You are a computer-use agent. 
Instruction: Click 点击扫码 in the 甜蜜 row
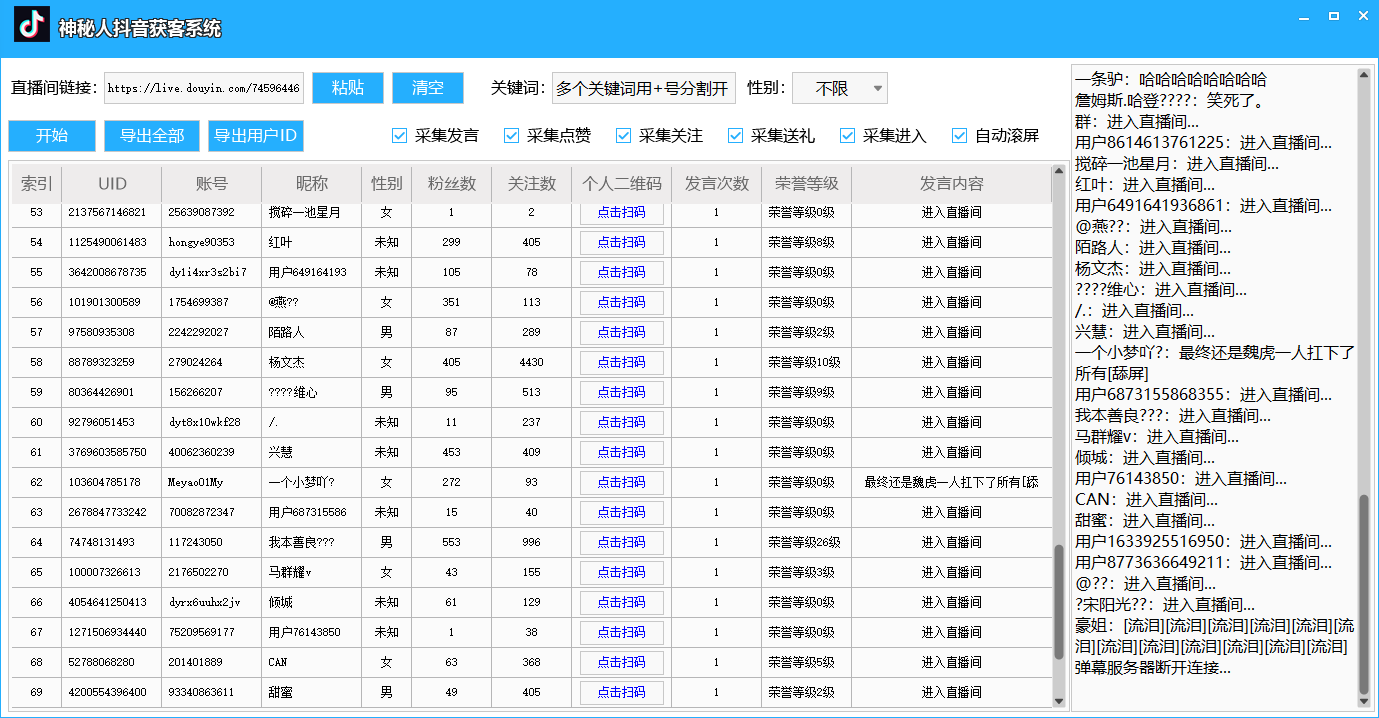(622, 692)
